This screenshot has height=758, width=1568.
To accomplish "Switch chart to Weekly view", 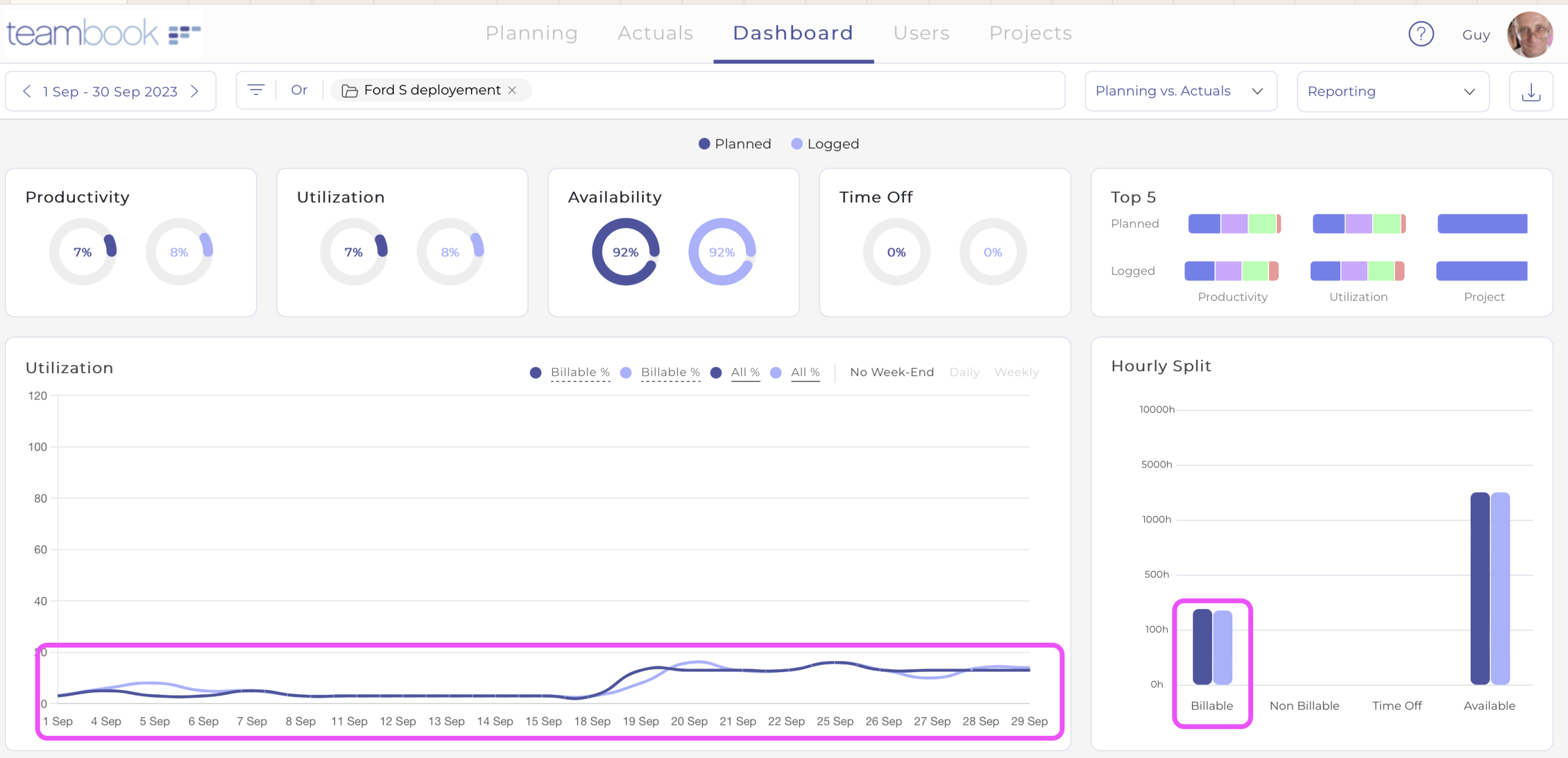I will click(1016, 372).
